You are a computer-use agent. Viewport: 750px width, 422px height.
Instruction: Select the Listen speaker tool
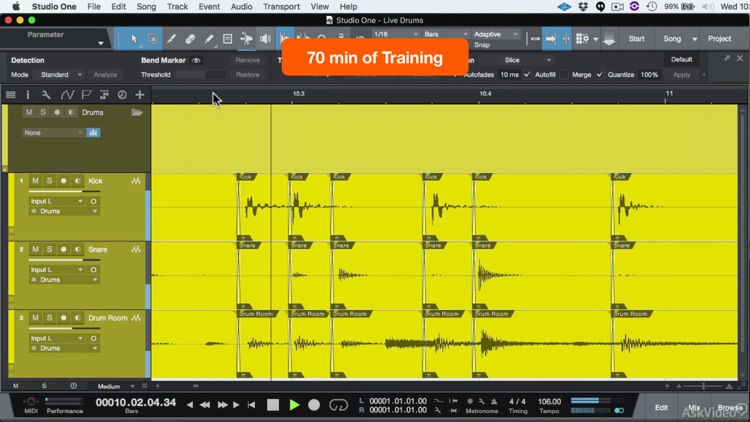tap(265, 39)
